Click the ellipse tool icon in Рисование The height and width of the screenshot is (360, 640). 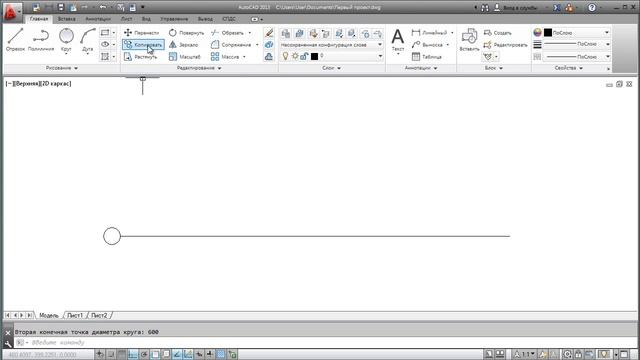point(105,44)
